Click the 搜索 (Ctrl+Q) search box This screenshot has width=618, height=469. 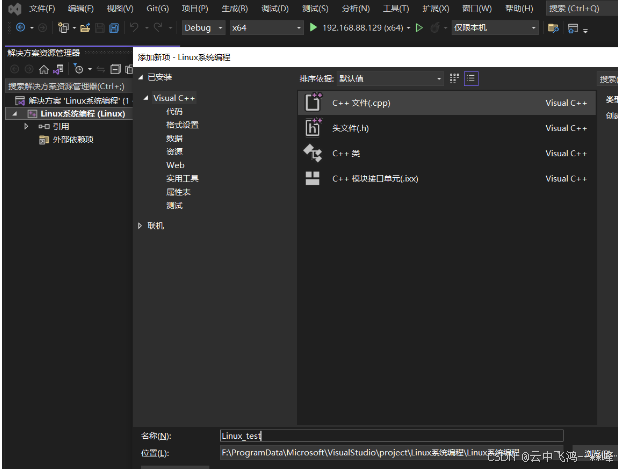tap(581, 9)
